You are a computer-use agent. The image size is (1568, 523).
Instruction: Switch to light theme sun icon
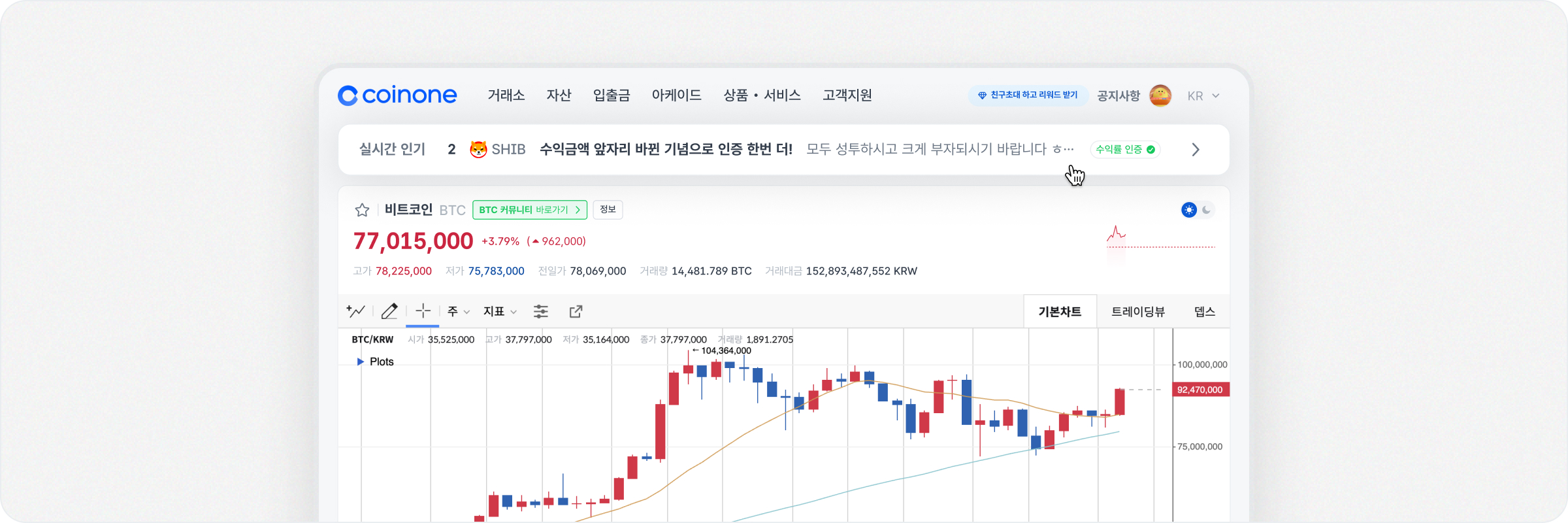pos(1189,210)
